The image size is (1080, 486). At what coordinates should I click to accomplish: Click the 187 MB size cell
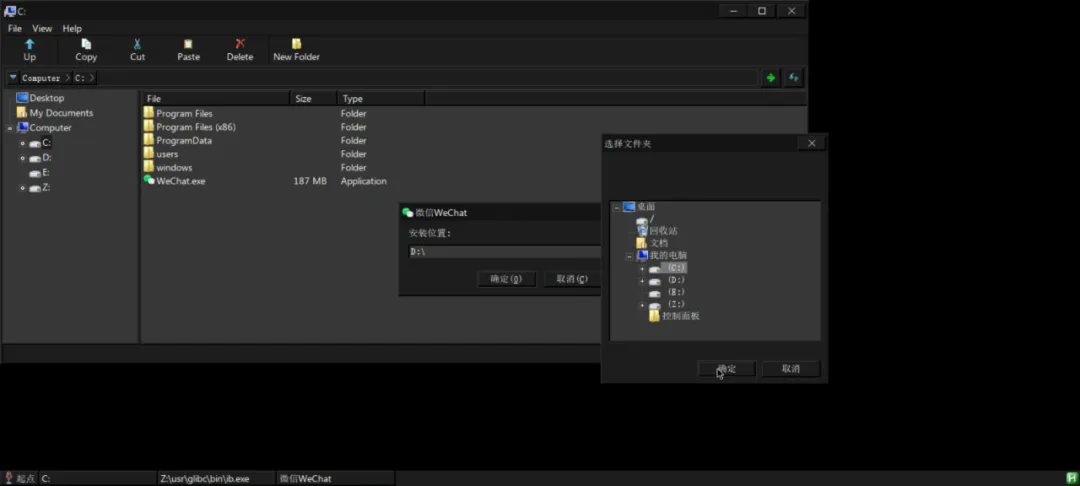[310, 181]
